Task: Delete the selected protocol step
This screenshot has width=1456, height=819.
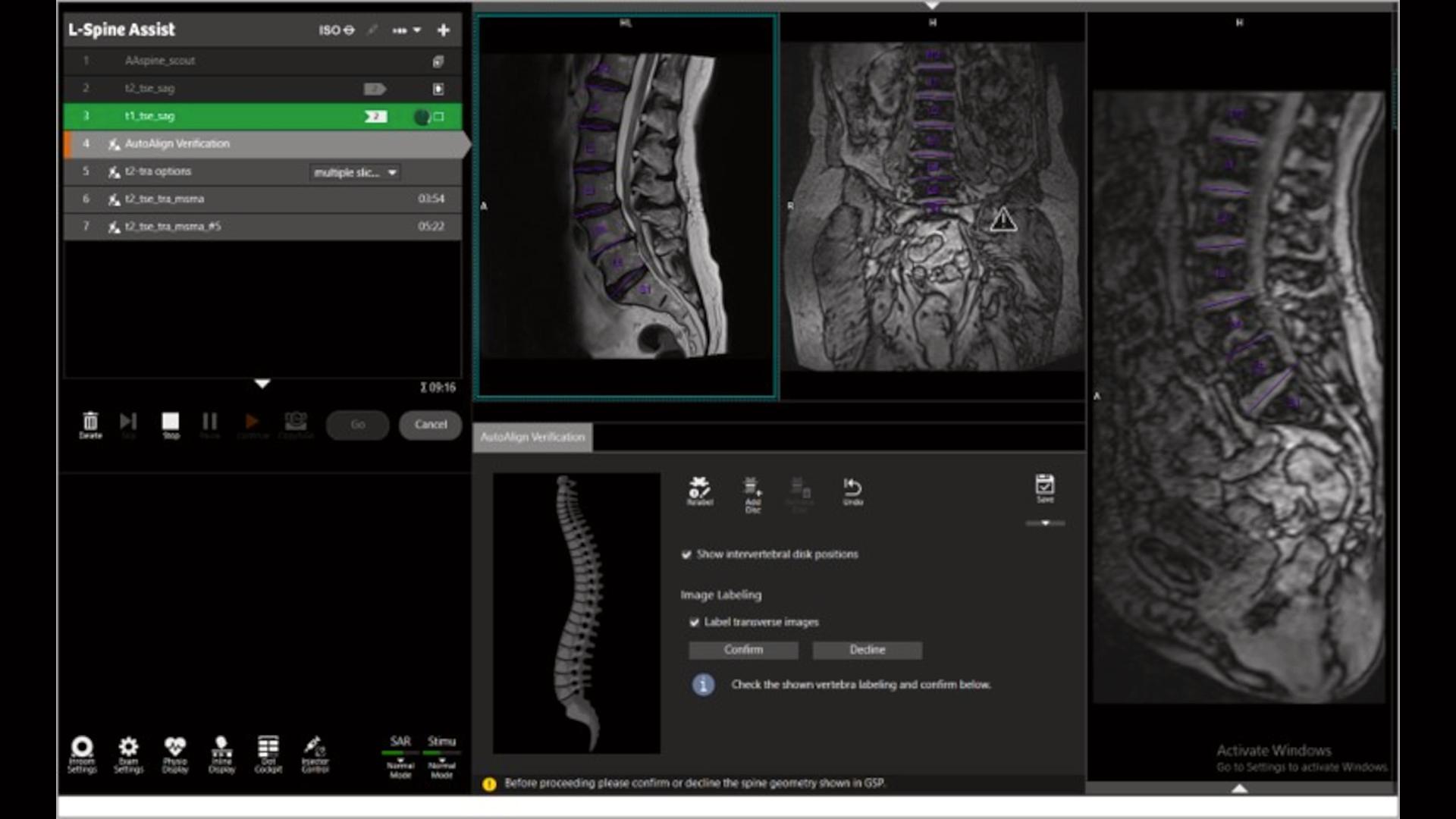Action: coord(90,422)
